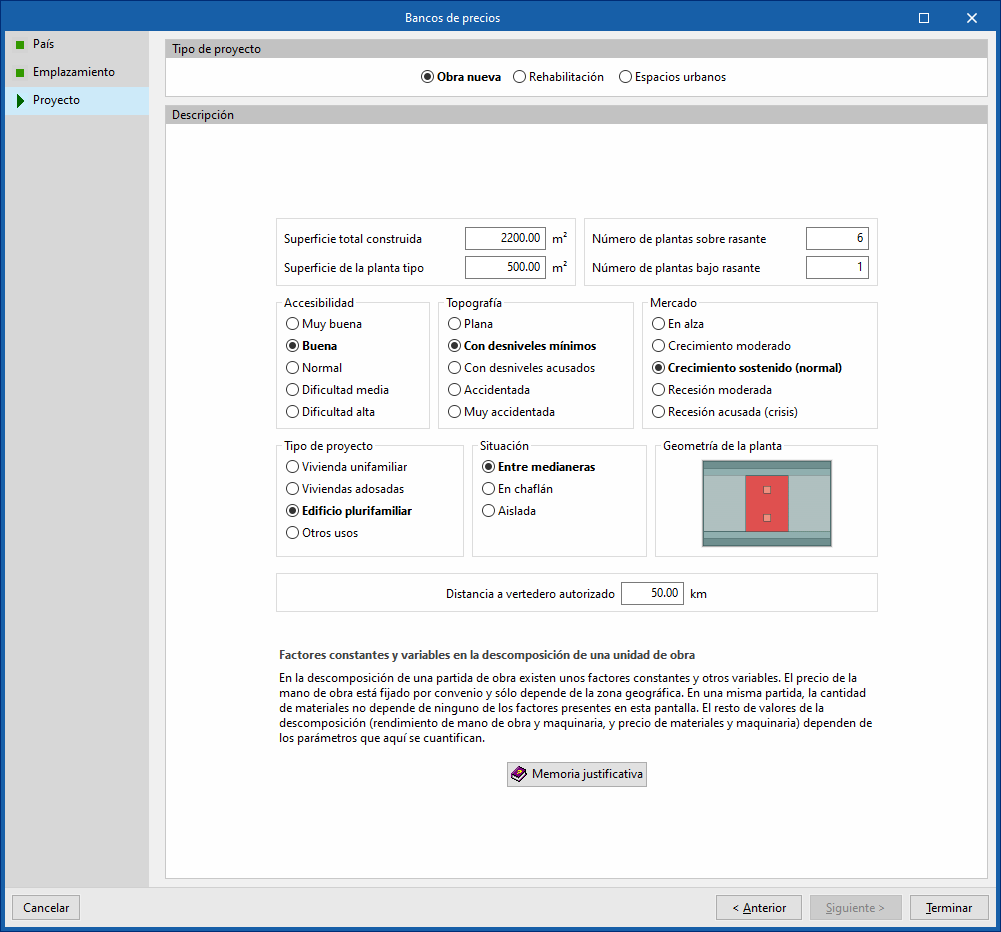This screenshot has height=932, width=1001.
Task: Select En chaflán situation
Action: coord(517,489)
